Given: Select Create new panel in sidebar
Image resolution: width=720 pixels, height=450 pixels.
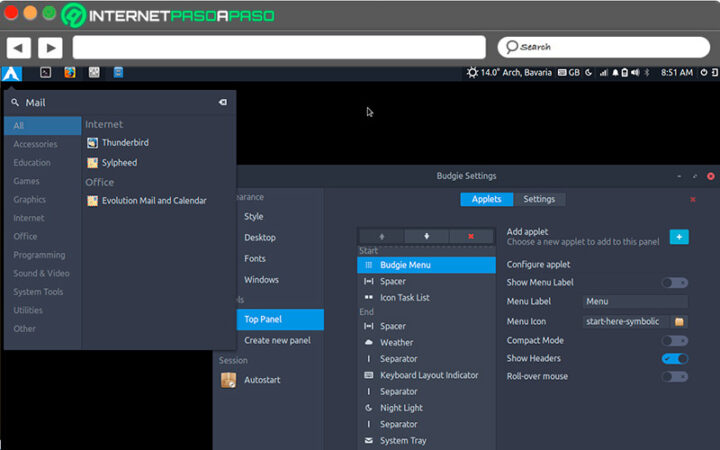Looking at the screenshot, I should coord(277,340).
